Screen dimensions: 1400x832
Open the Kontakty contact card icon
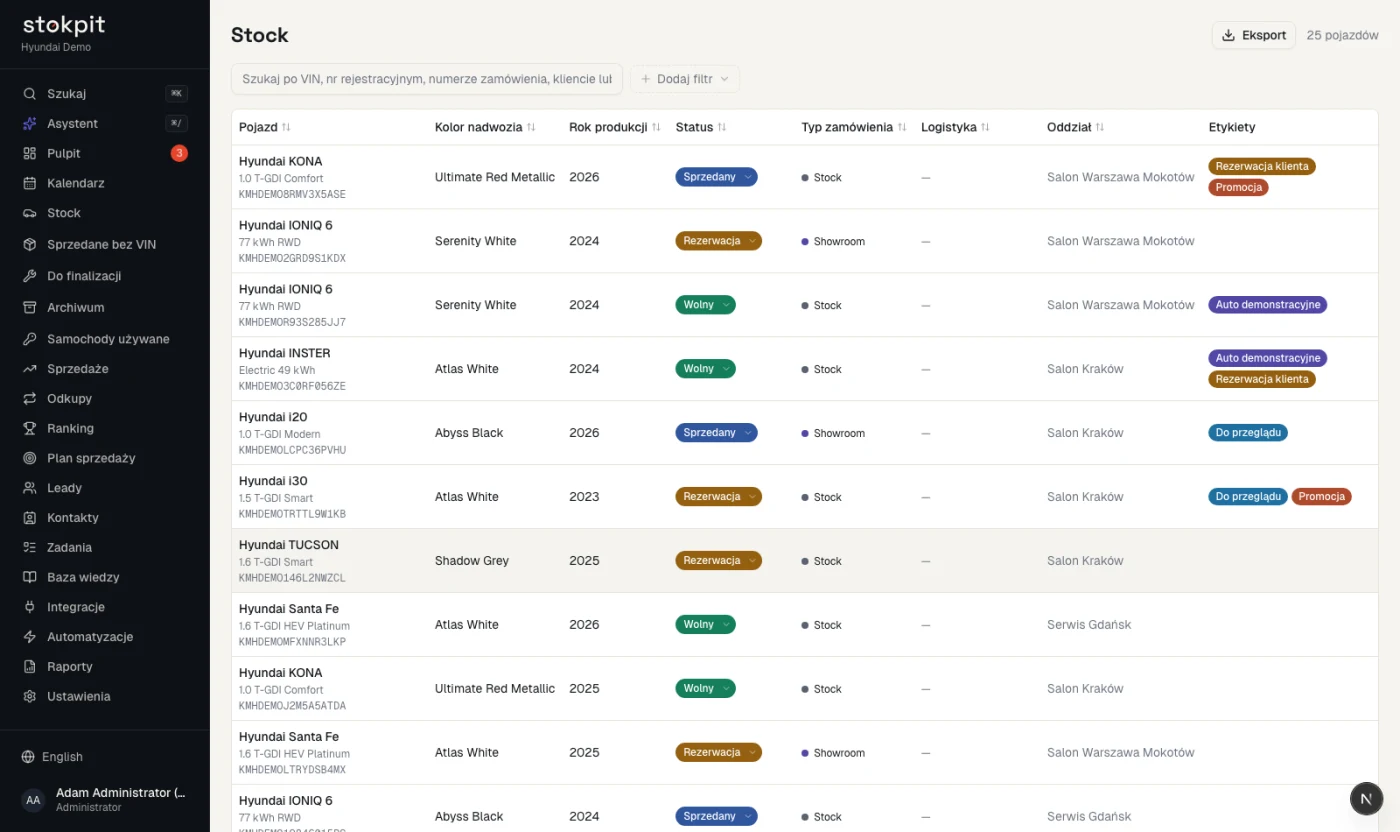pyautogui.click(x=29, y=518)
